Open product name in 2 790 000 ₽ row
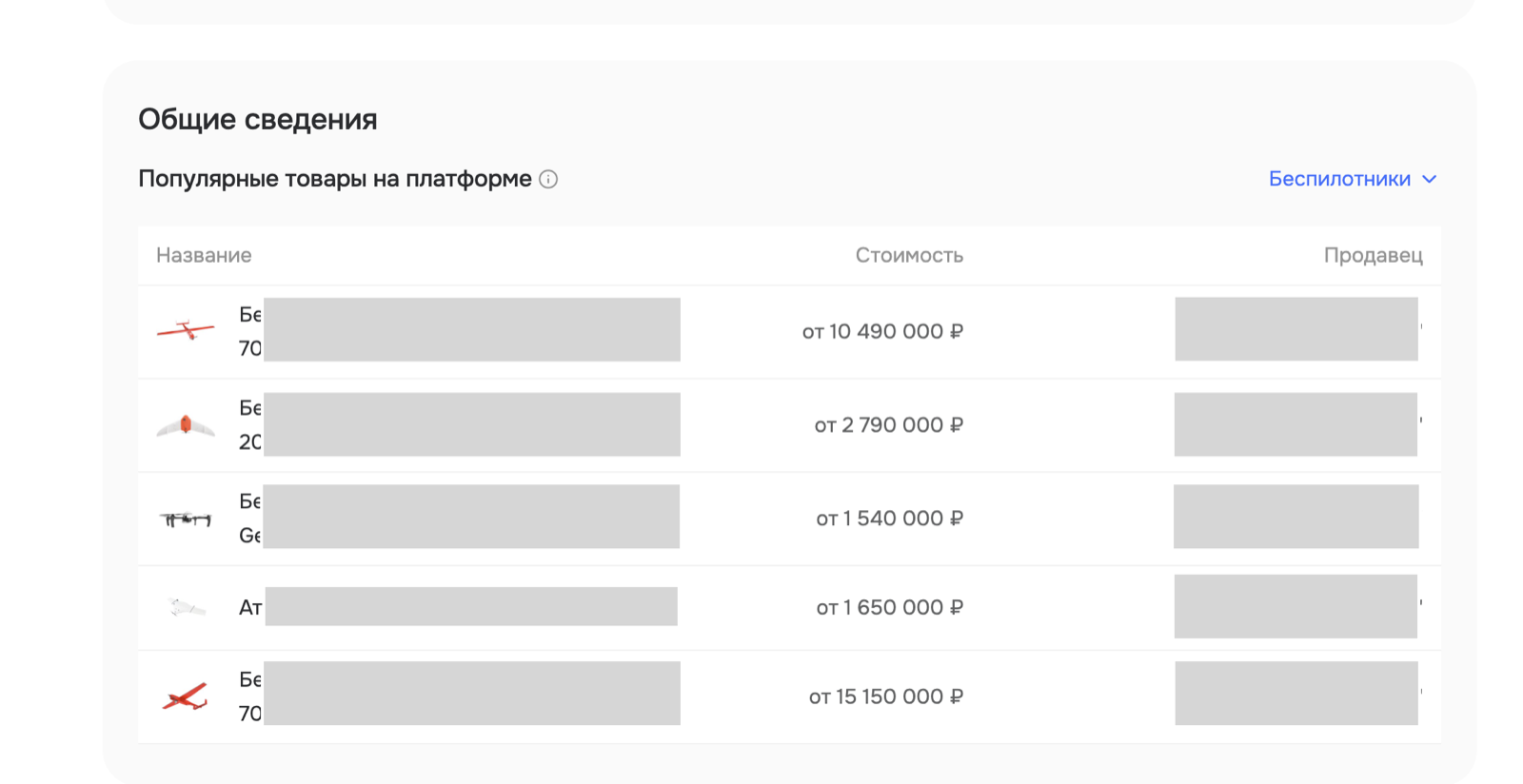 coord(460,424)
